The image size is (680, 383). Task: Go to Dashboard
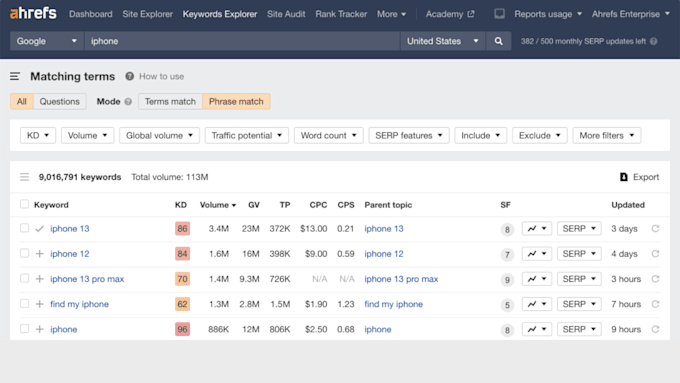(x=91, y=14)
